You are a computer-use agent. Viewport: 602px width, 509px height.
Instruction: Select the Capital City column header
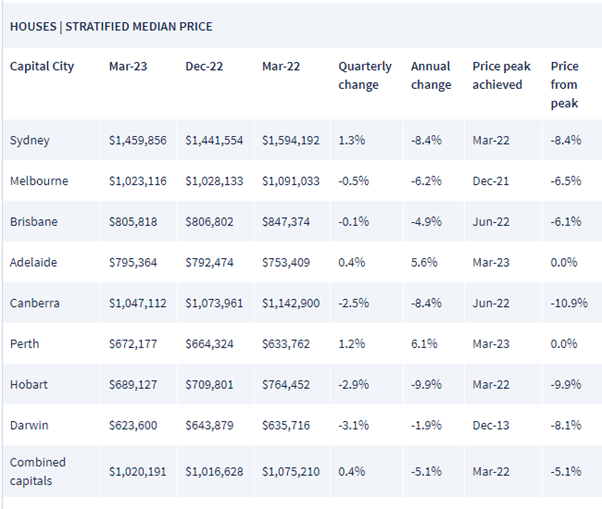point(40,66)
